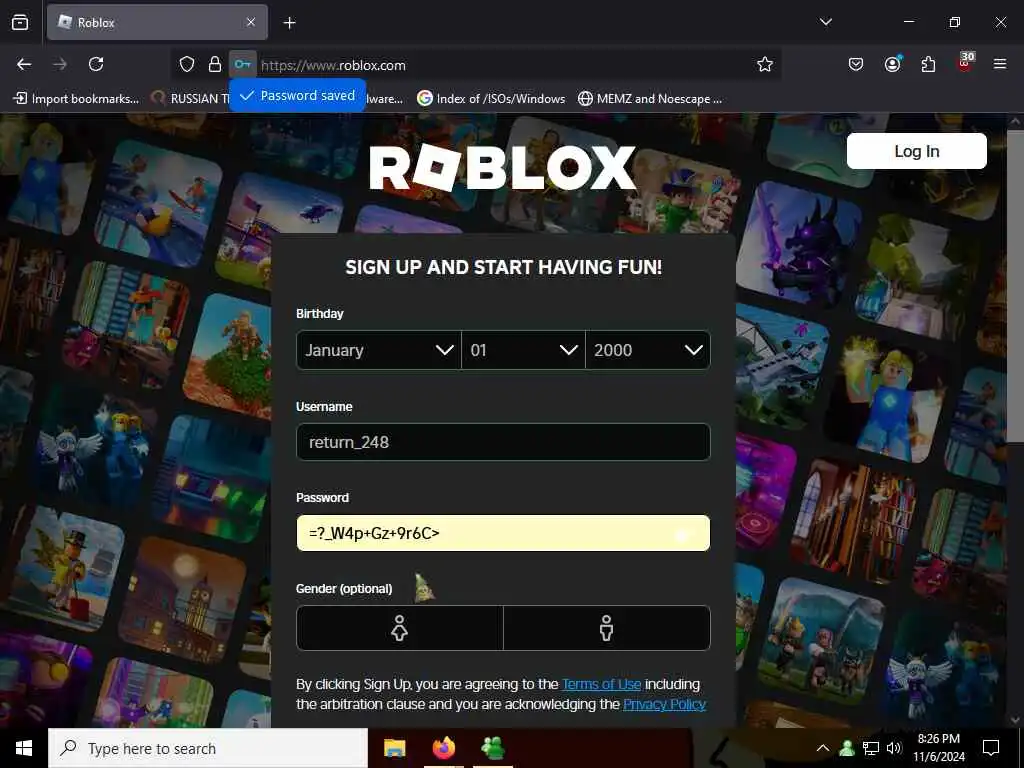
Task: Open MEMZ and Noescape bookmark
Action: (650, 99)
